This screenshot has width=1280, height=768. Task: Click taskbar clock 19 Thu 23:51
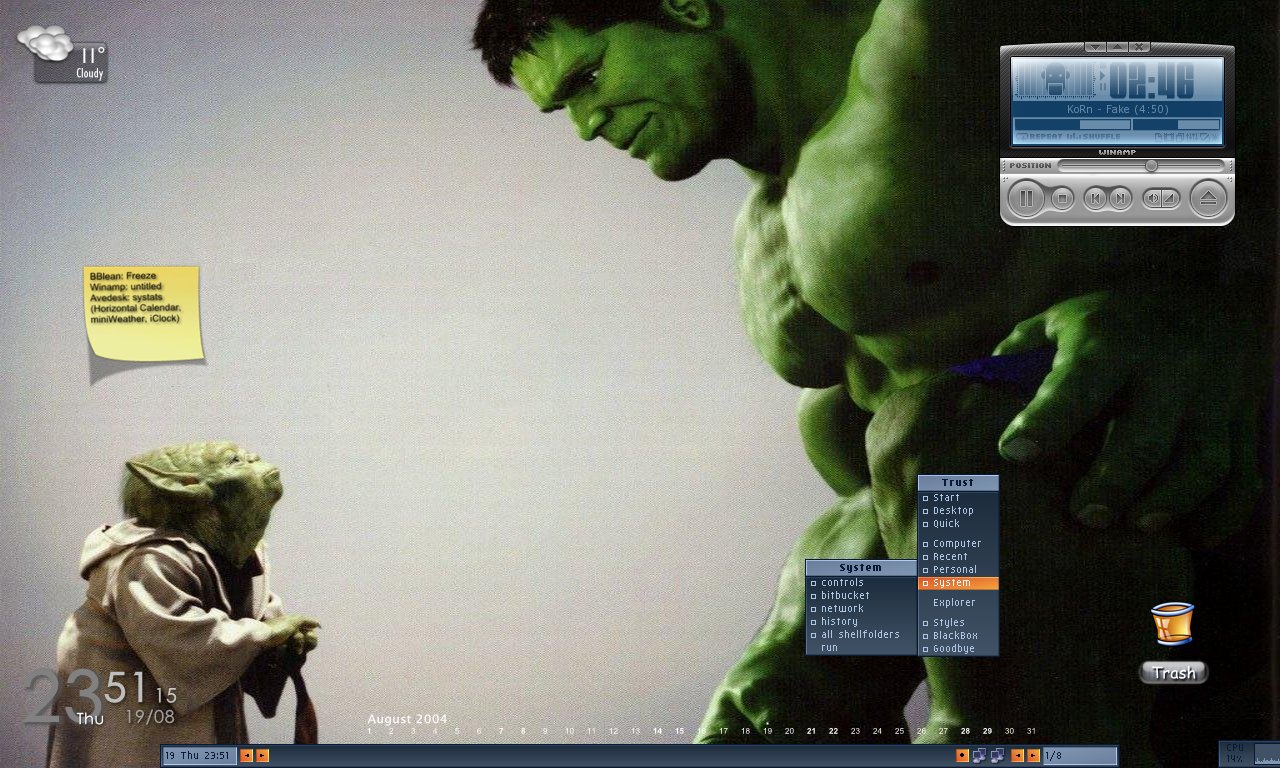(x=198, y=756)
